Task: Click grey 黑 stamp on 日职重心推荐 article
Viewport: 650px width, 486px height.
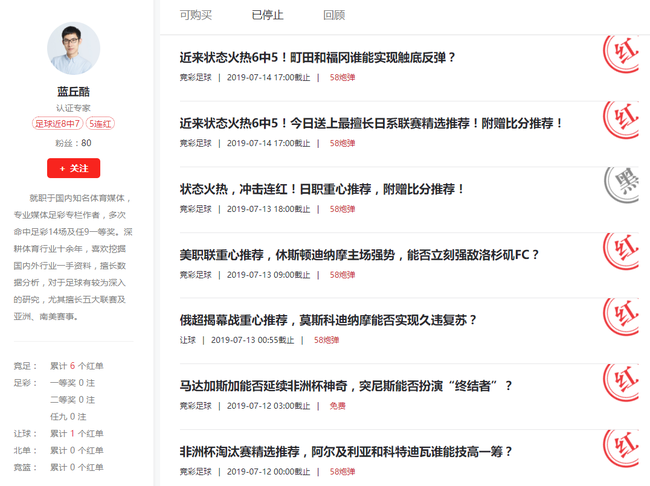Action: tap(621, 185)
